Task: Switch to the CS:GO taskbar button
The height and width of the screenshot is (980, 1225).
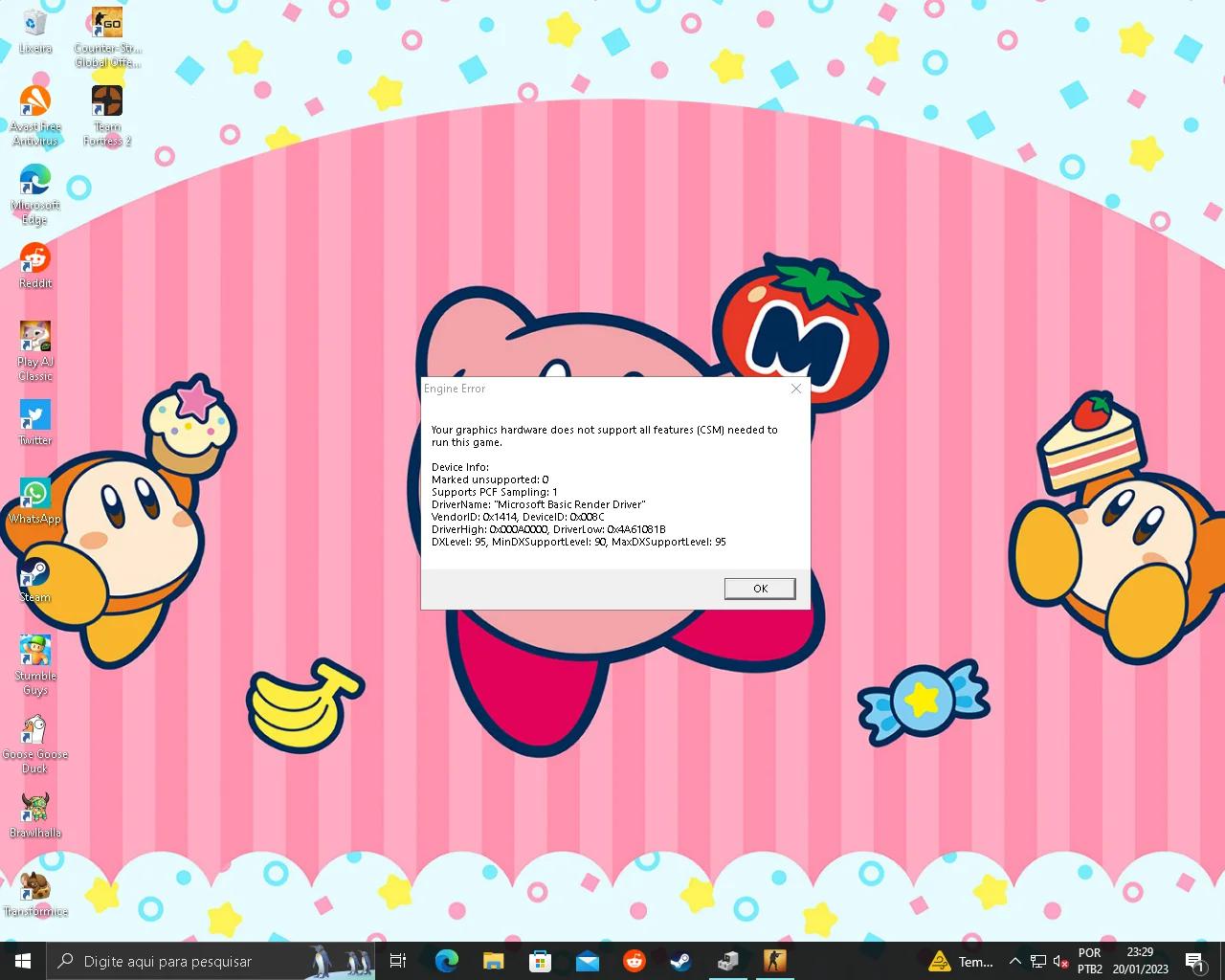Action: coord(774,961)
